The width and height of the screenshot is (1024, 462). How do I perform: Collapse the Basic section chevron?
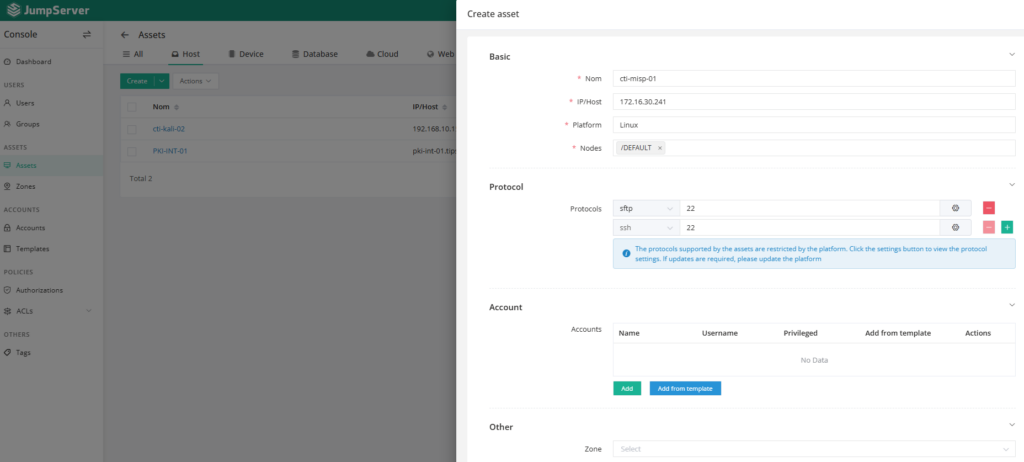point(1012,56)
